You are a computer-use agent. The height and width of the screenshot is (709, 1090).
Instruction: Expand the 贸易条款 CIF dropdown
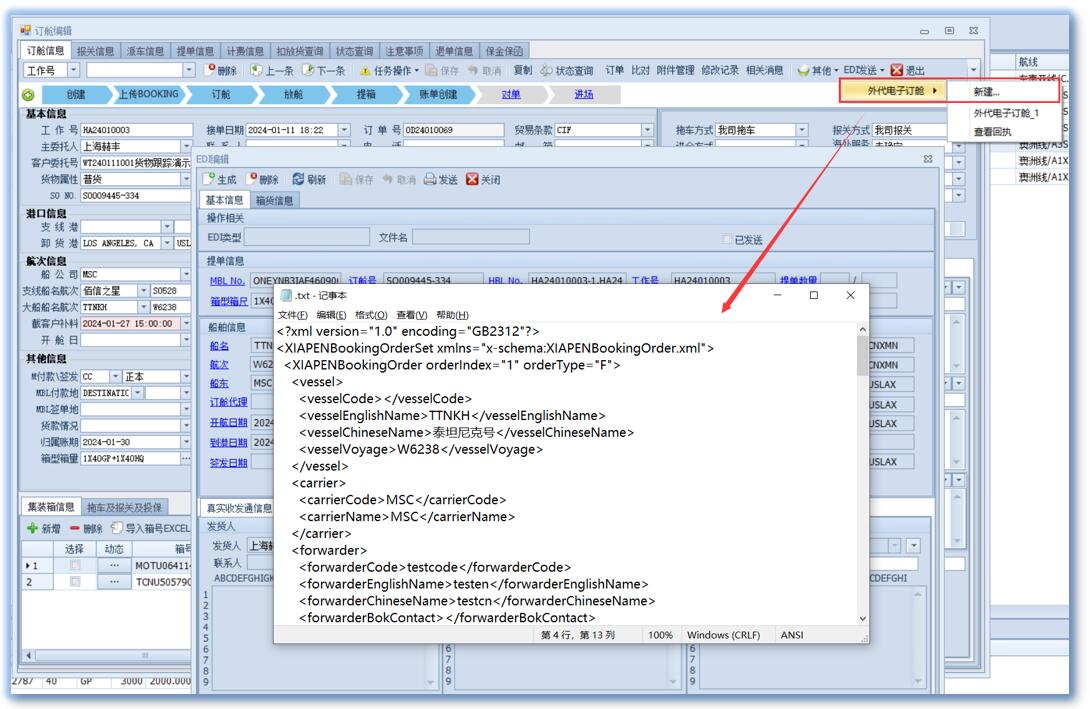pos(648,130)
